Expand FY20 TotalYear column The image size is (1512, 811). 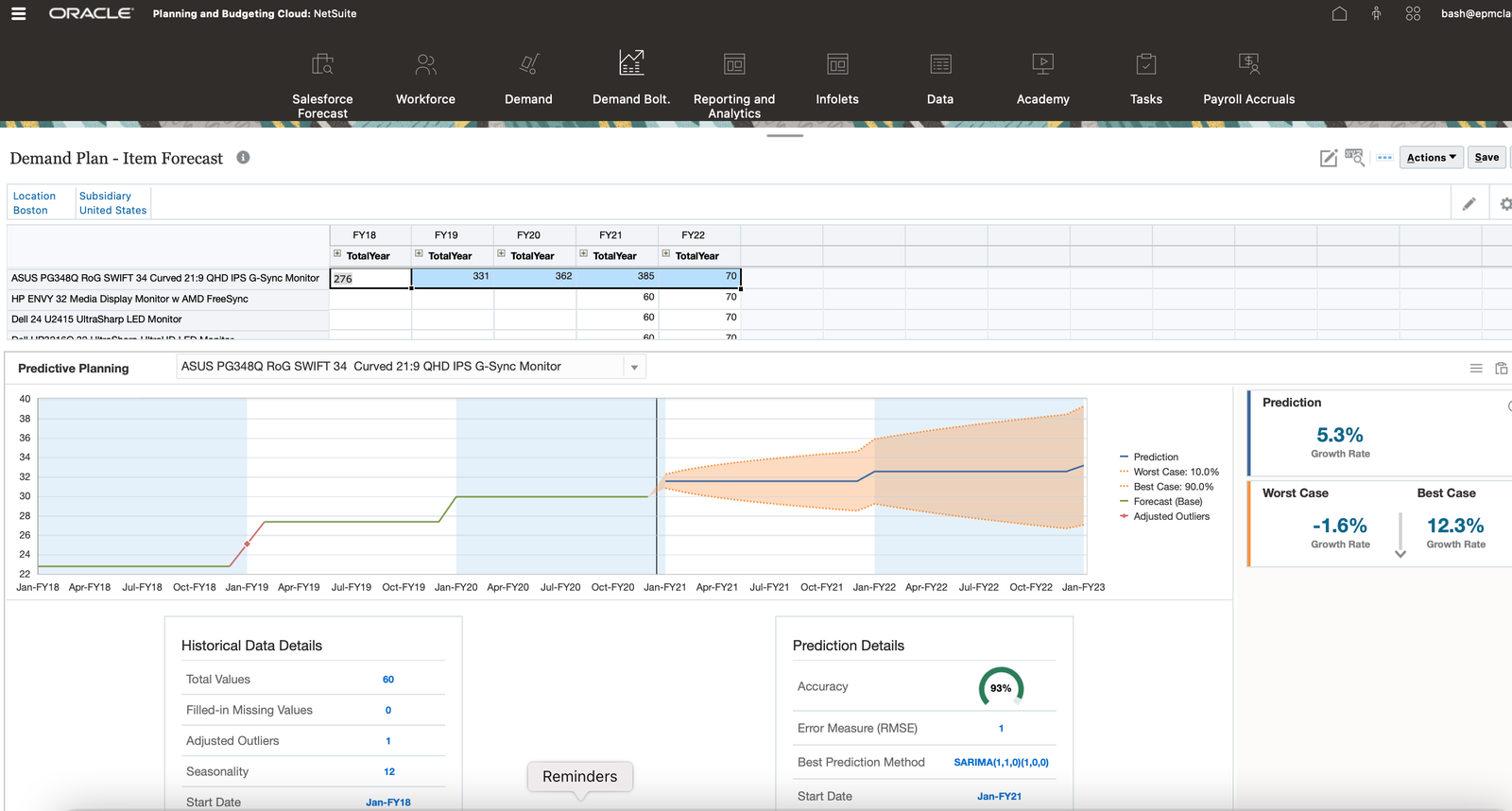tap(501, 253)
